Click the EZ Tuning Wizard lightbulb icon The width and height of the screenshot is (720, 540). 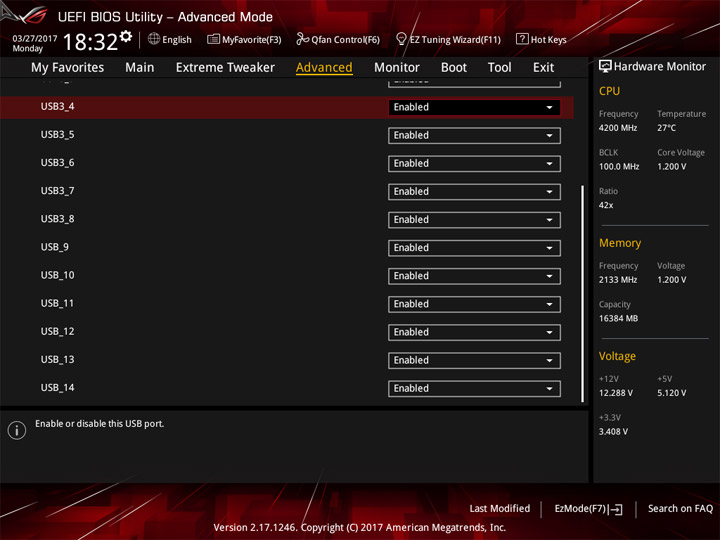point(401,39)
